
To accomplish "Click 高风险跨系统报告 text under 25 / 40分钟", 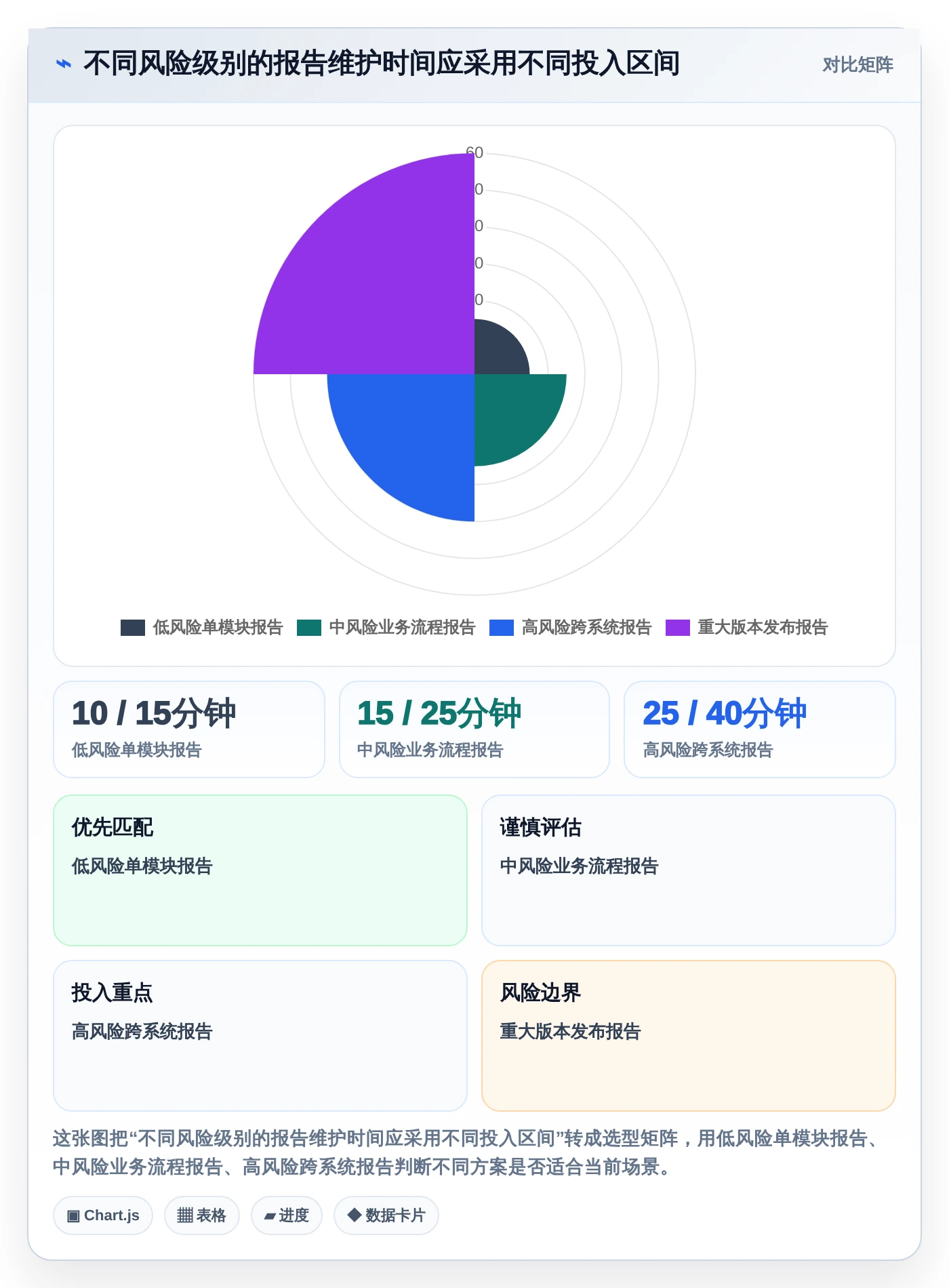I will point(708,750).
